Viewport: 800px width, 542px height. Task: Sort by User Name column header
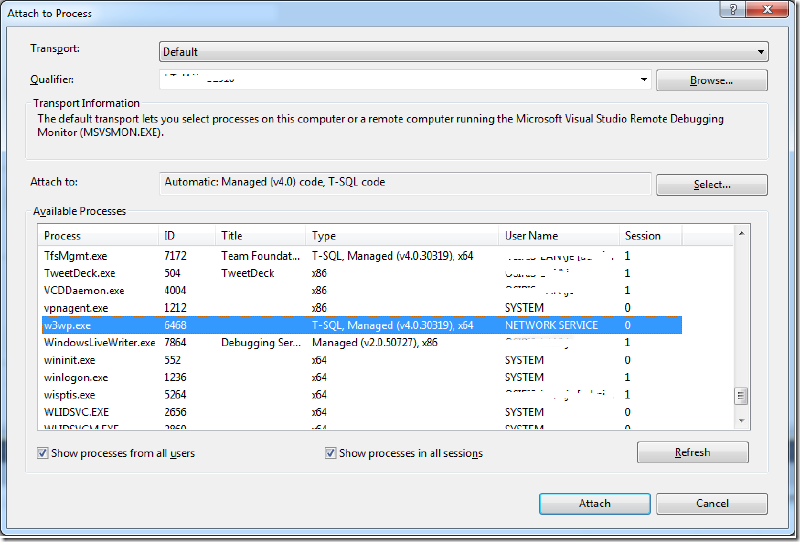[x=559, y=236]
